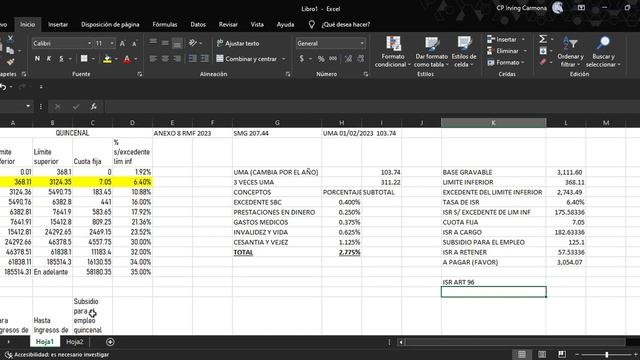Click the Clear eraser icon
Viewport: 640px width, 360px height.
pos(543,62)
